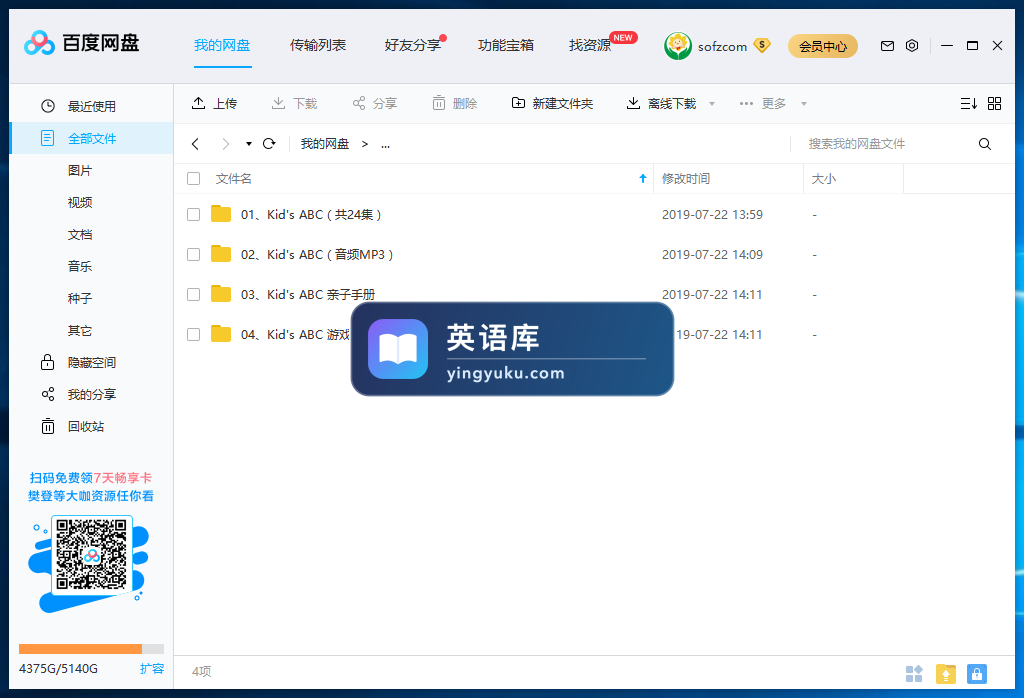Open settings hexagon icon in title bar

[x=912, y=46]
